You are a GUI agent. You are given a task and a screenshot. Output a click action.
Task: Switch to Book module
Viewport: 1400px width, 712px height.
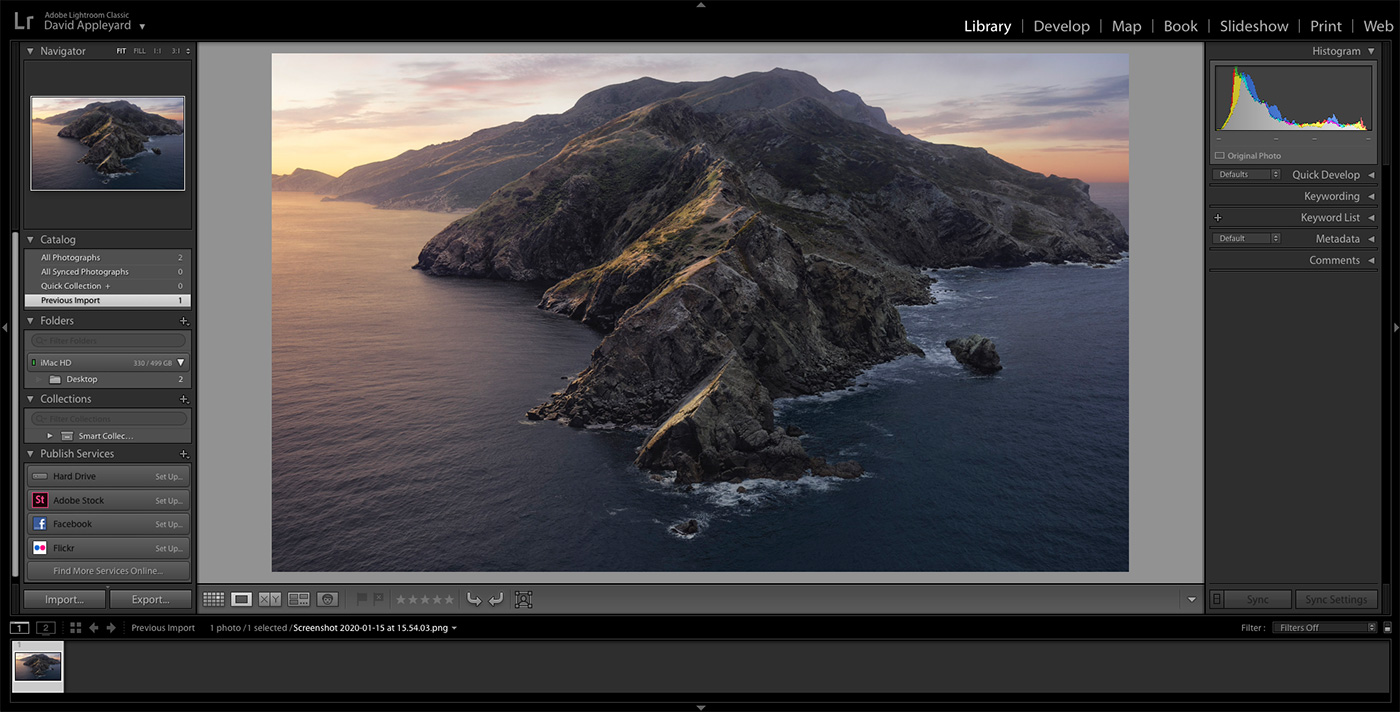1180,26
